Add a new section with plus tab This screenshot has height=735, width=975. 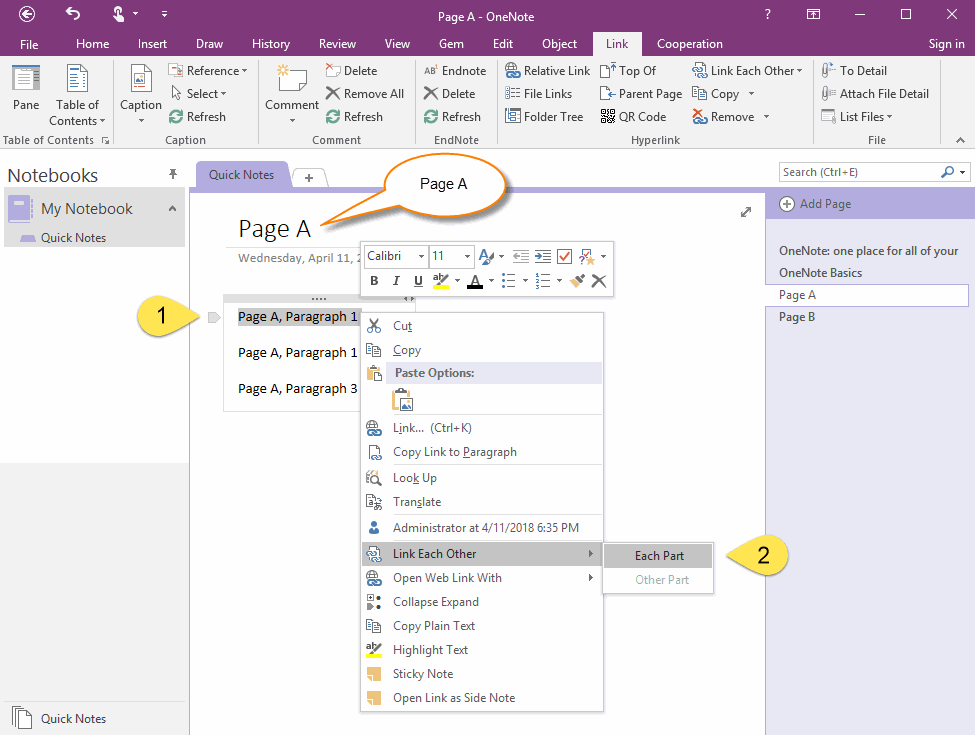308,178
